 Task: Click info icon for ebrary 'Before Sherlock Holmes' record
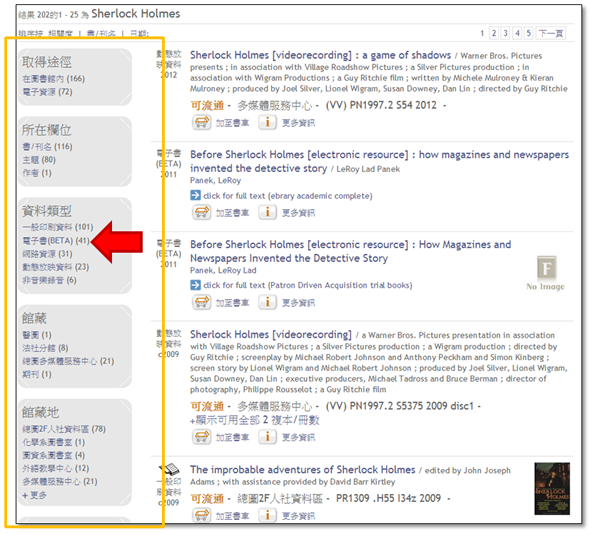[267, 212]
